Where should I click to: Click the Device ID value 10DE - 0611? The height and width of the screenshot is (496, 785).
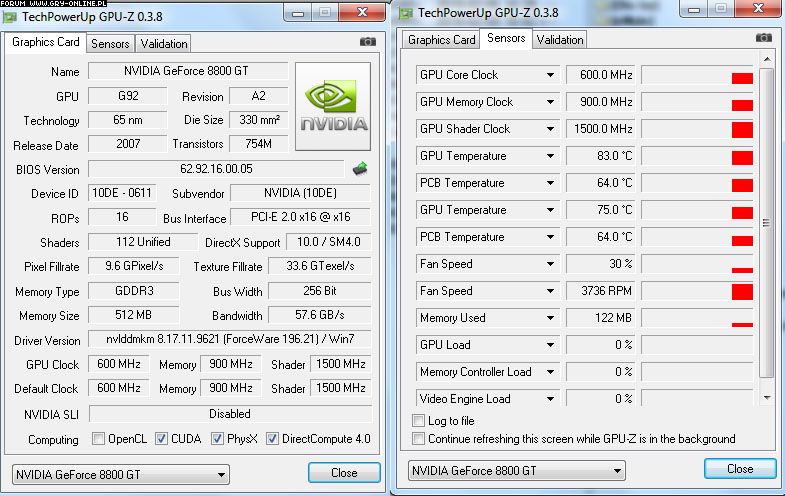[122, 193]
